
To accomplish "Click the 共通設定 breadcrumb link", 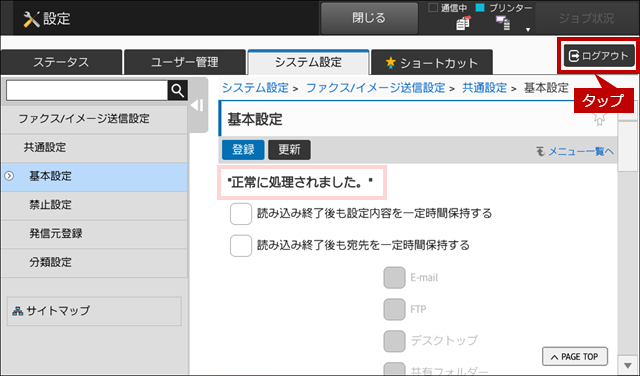I will pyautogui.click(x=484, y=88).
